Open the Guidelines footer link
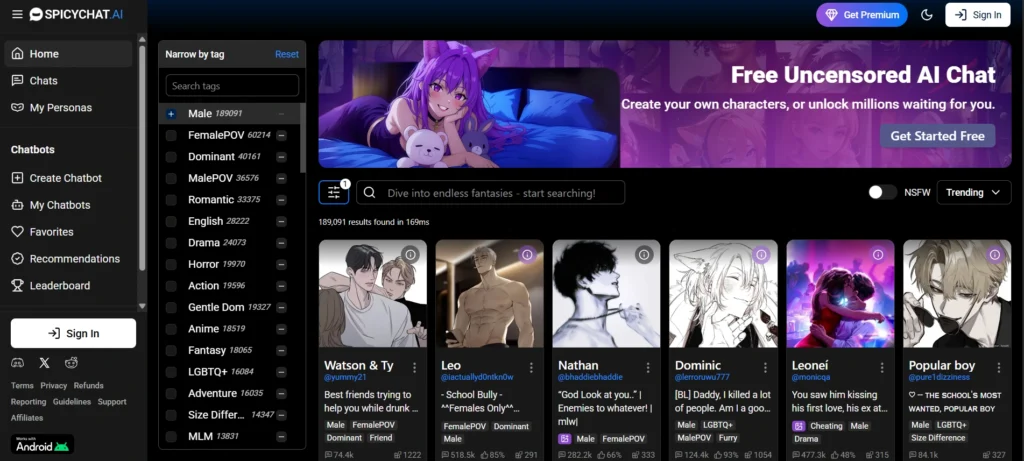The image size is (1024, 461). 72,402
